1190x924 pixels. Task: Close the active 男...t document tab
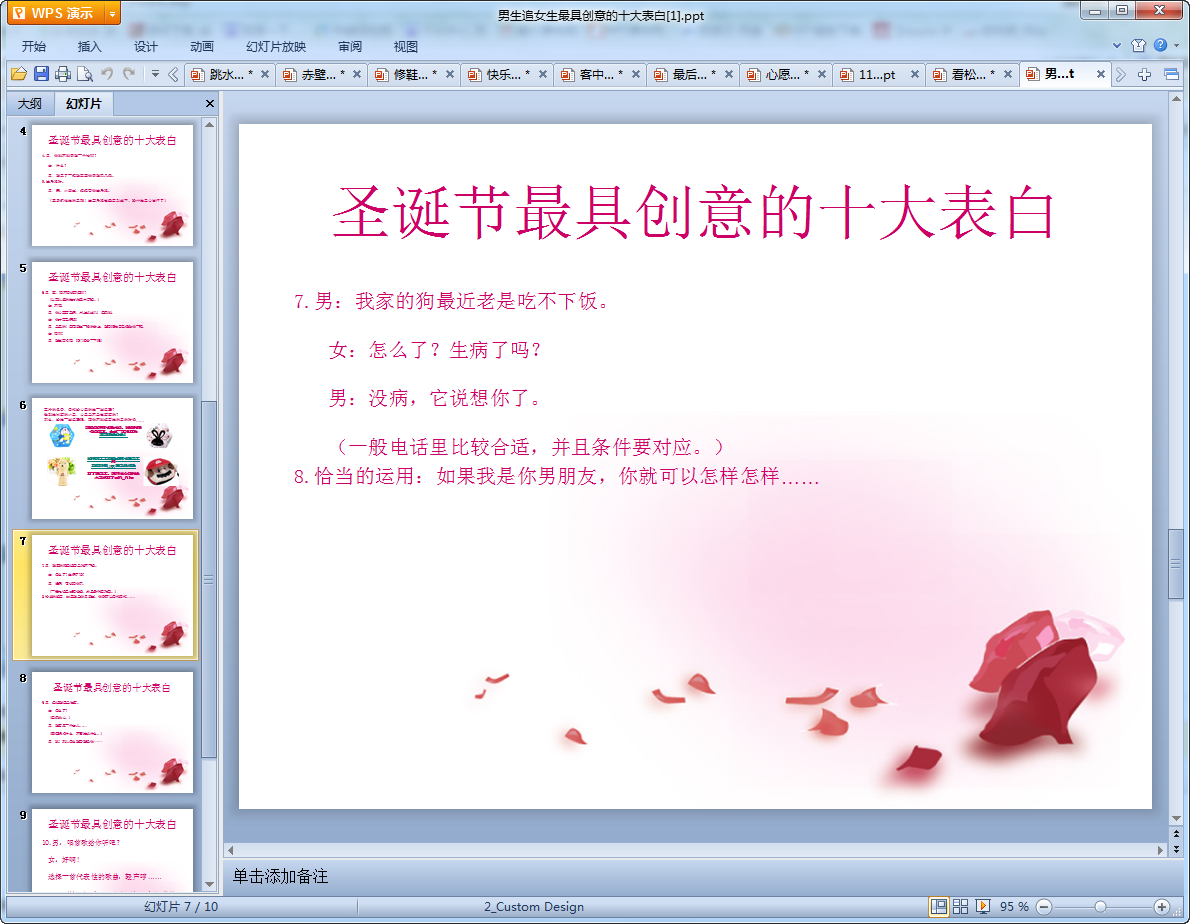point(1100,74)
